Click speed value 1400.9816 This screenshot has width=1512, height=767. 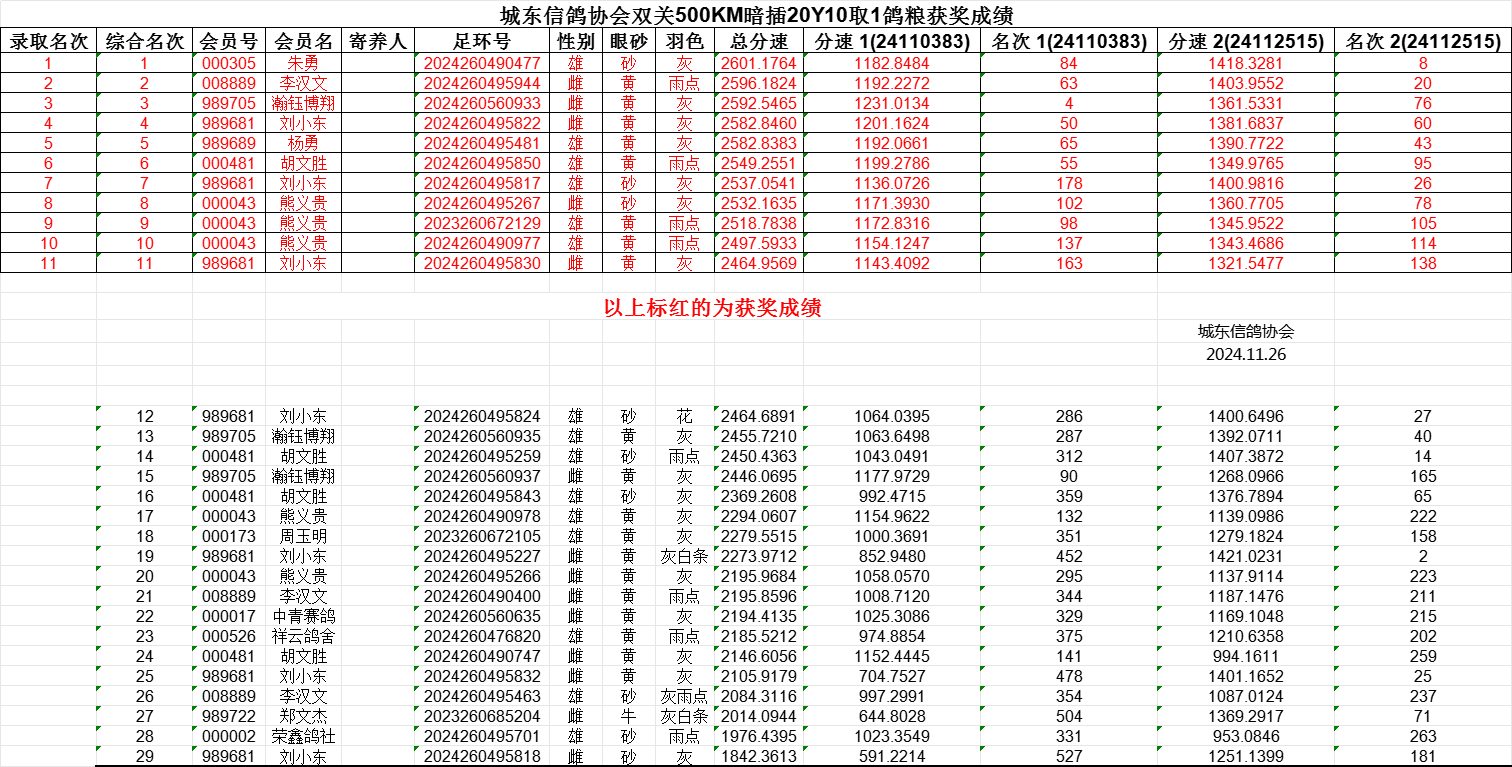1246,183
